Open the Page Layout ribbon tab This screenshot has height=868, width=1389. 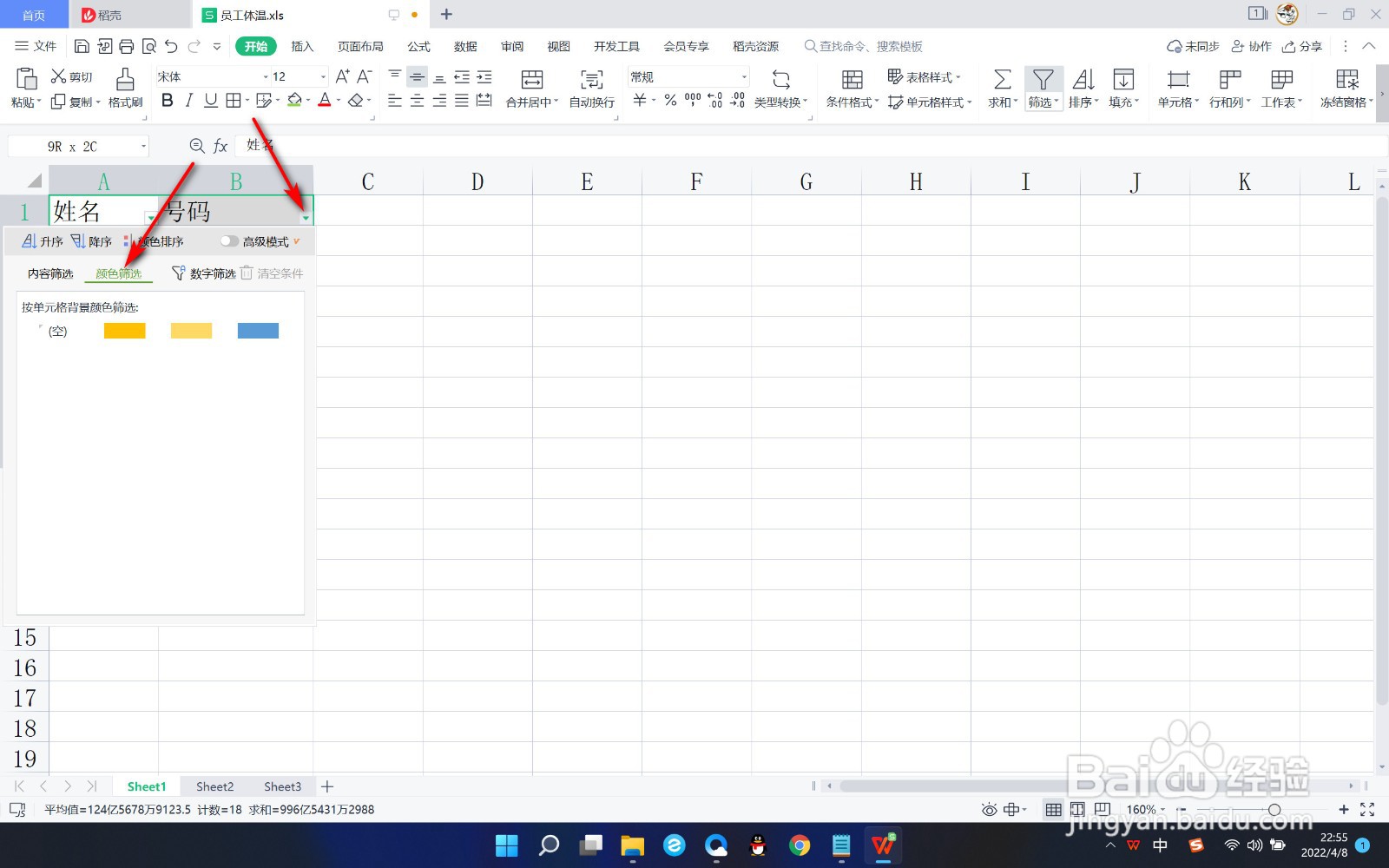(360, 46)
